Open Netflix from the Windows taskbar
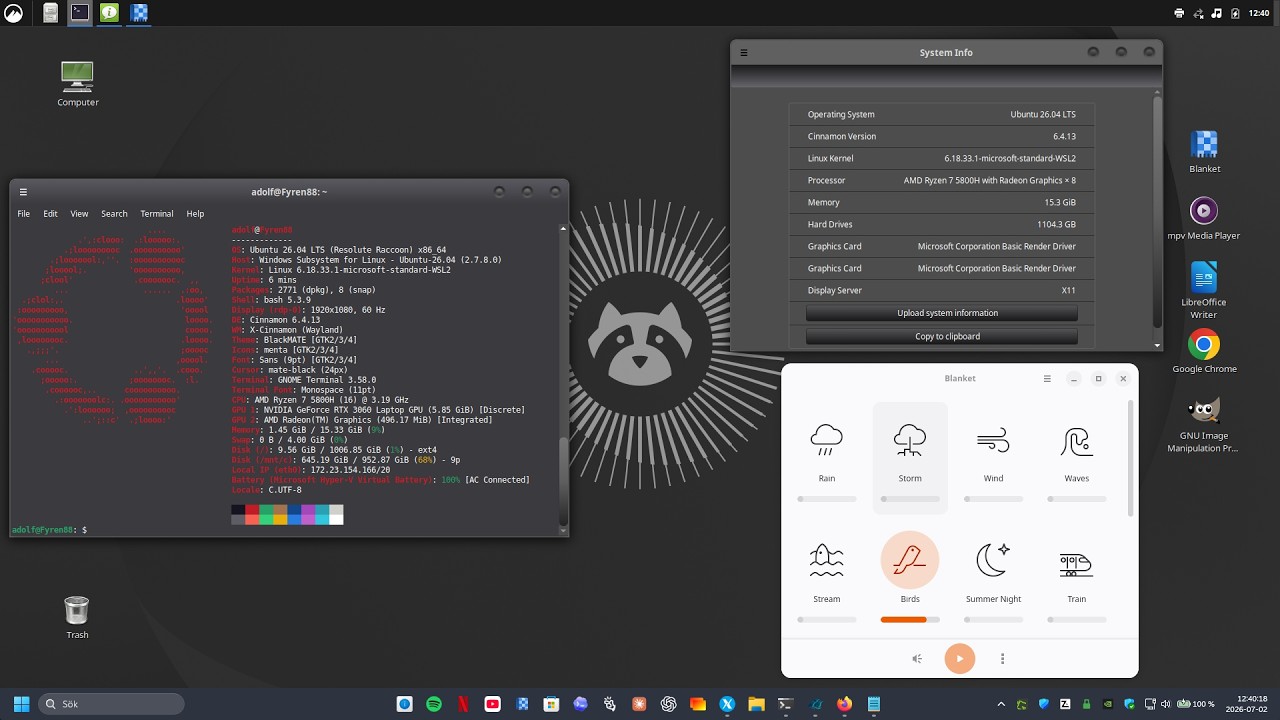Image resolution: width=1280 pixels, height=720 pixels. click(463, 704)
